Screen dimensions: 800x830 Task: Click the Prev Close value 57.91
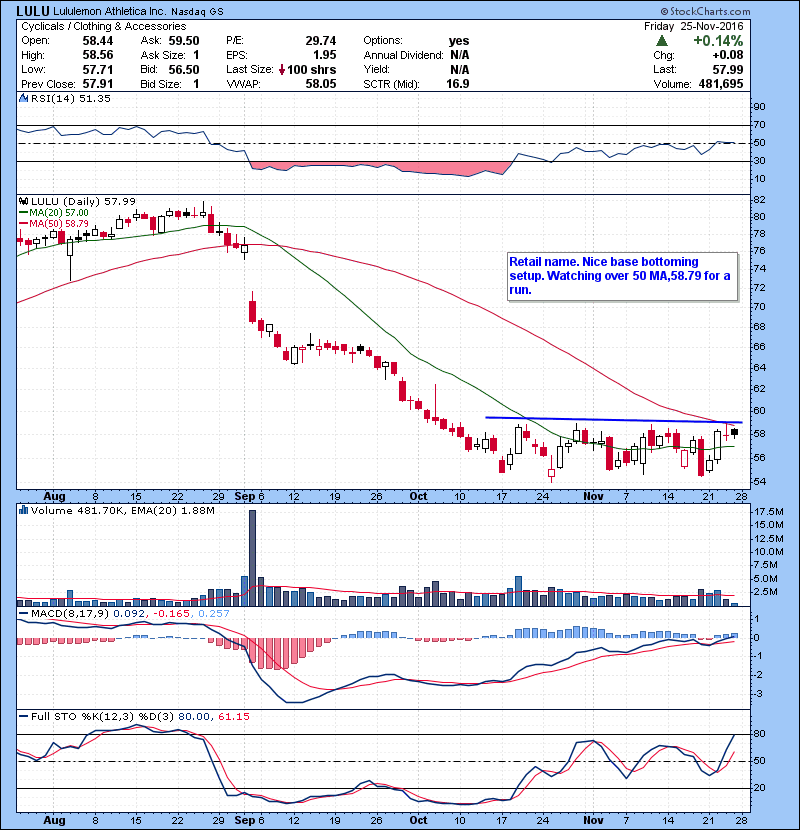97,84
